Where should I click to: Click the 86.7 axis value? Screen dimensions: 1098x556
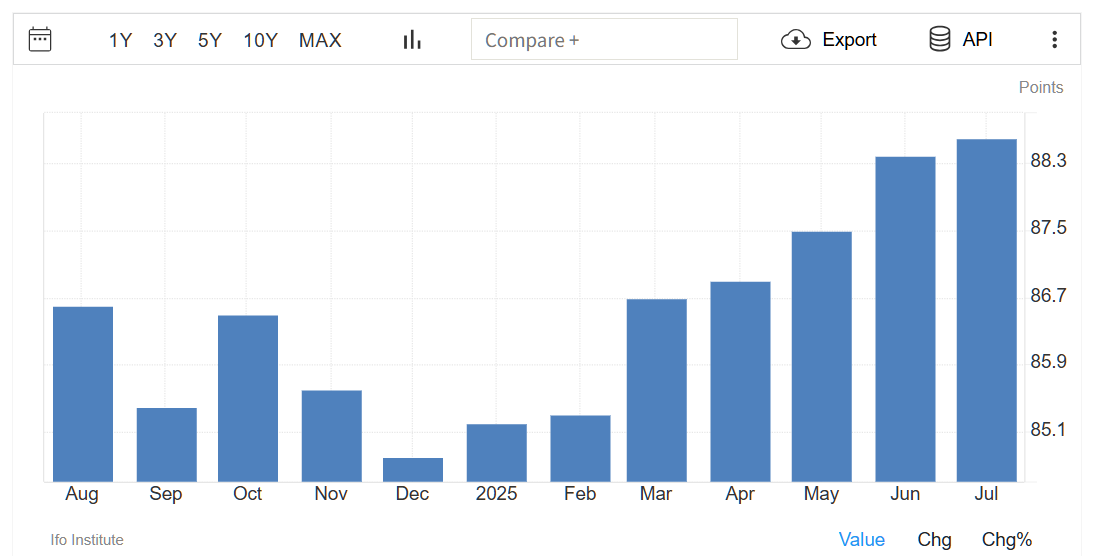click(x=1048, y=296)
